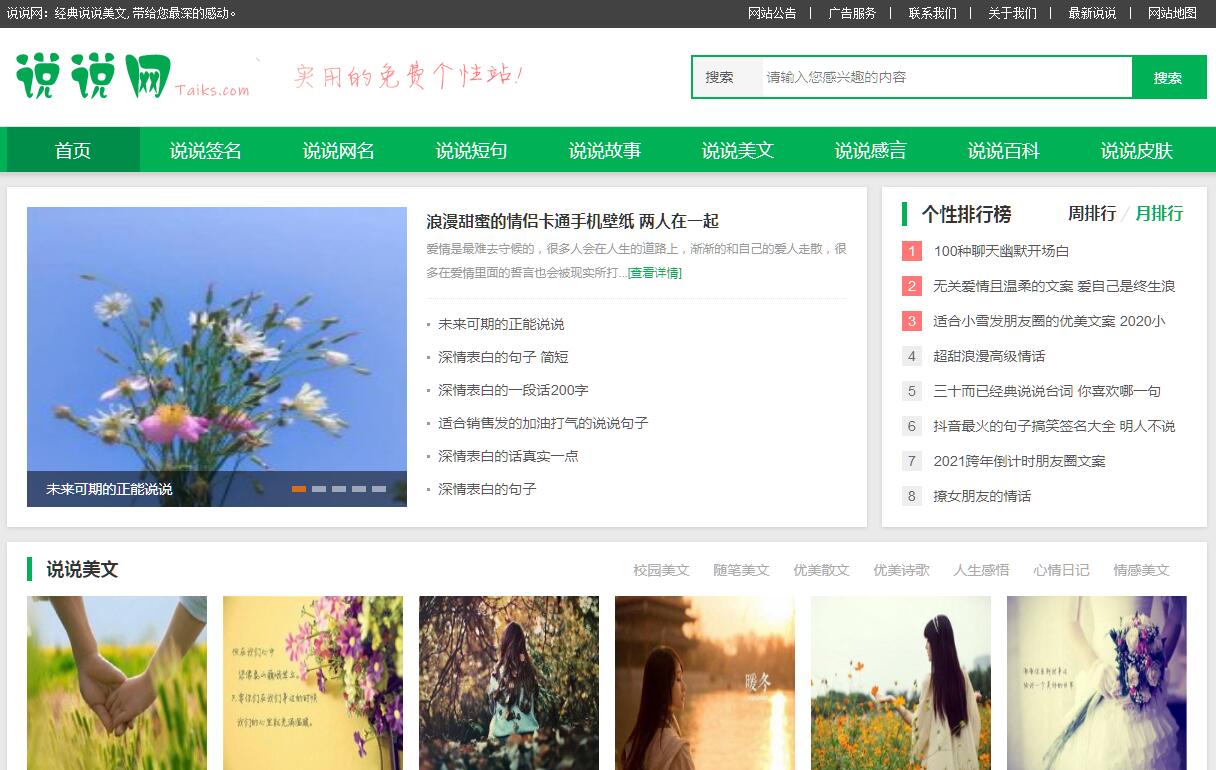
Task: Open the rank 1 item 100种聊天幽默开场白
Action: 1001,252
